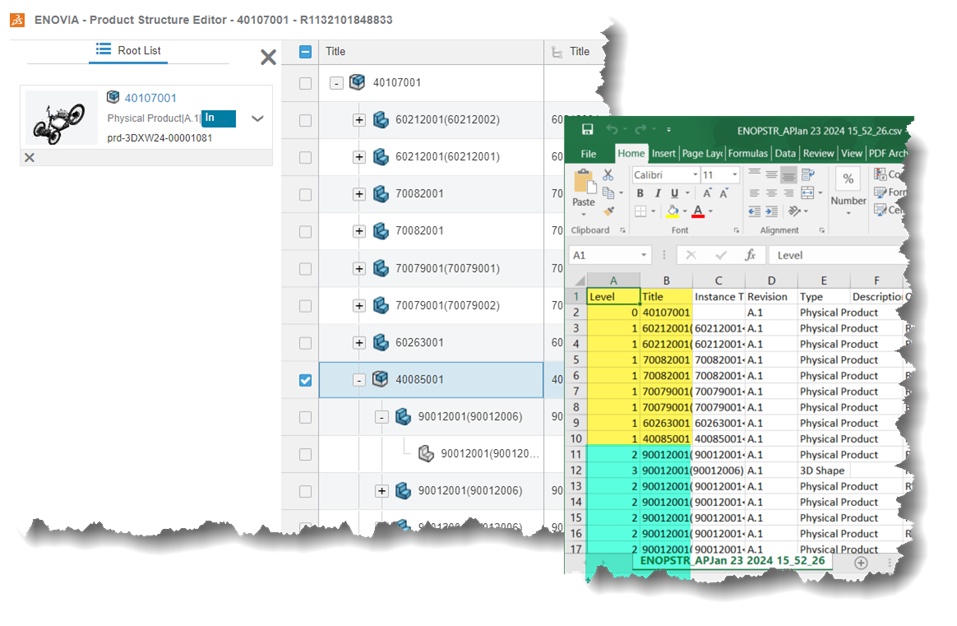Toggle Underline formatting in Excel
This screenshot has width=957, height=626.
pos(674,193)
